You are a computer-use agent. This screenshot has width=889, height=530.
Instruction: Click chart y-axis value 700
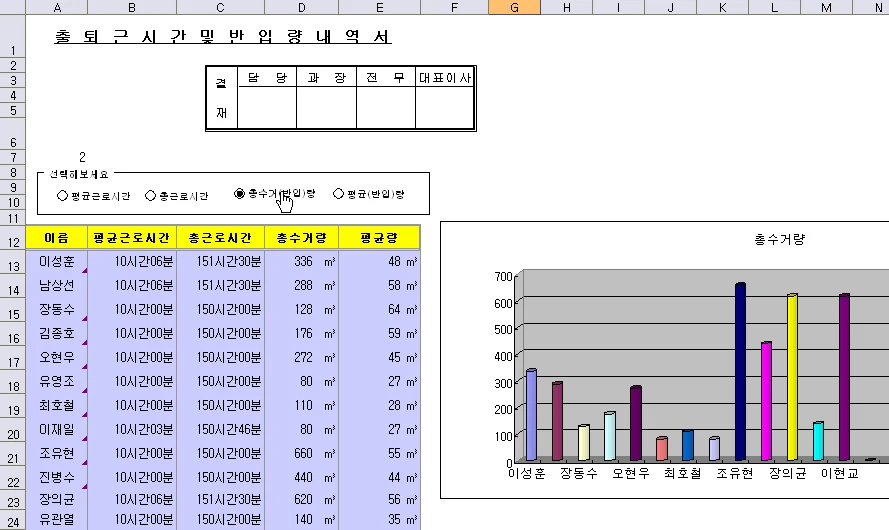click(x=503, y=277)
